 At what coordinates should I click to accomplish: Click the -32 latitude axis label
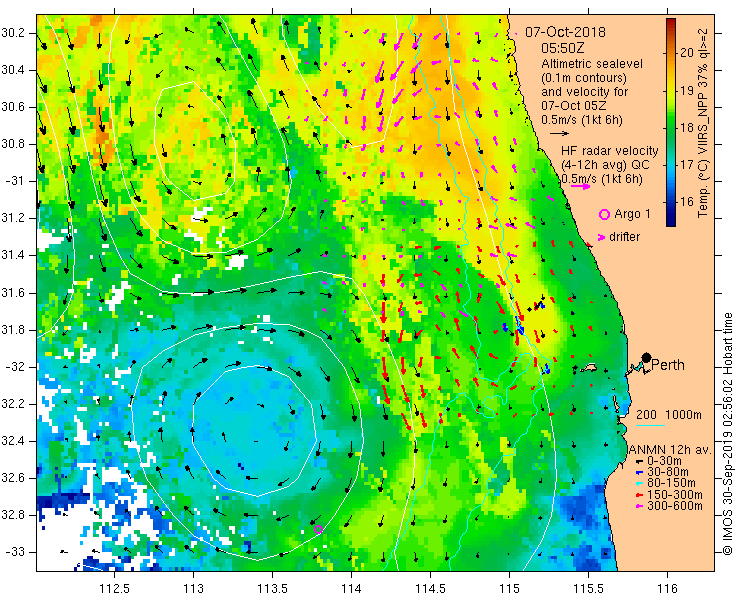pos(16,367)
